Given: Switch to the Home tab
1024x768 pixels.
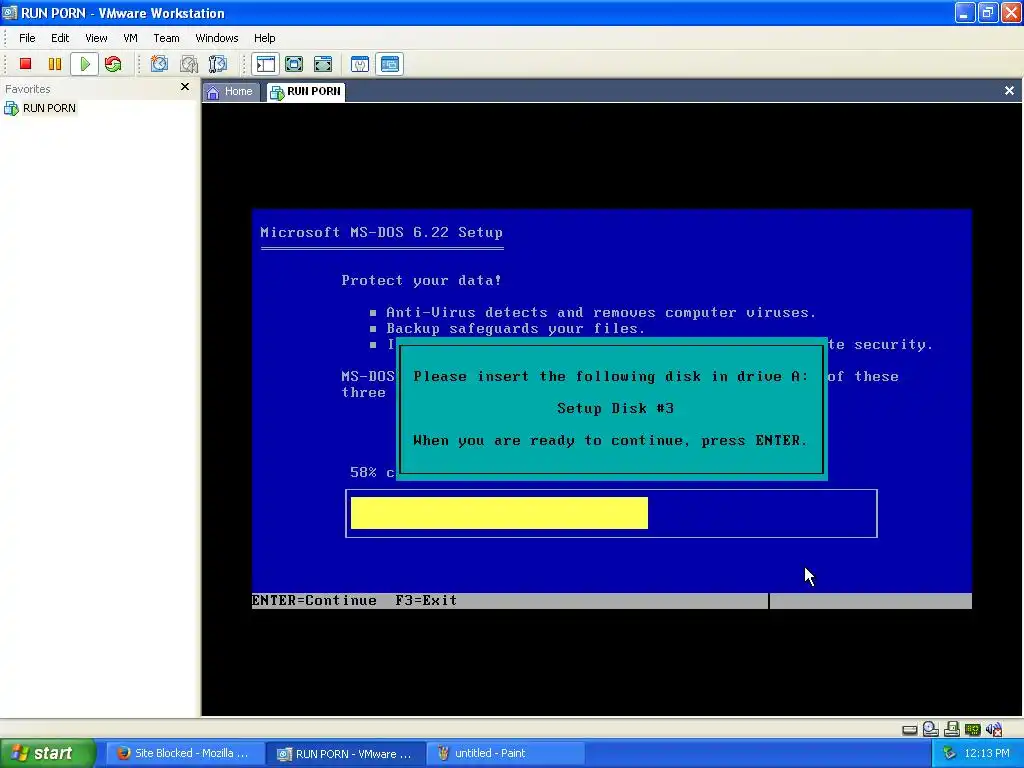Looking at the screenshot, I should [x=231, y=91].
